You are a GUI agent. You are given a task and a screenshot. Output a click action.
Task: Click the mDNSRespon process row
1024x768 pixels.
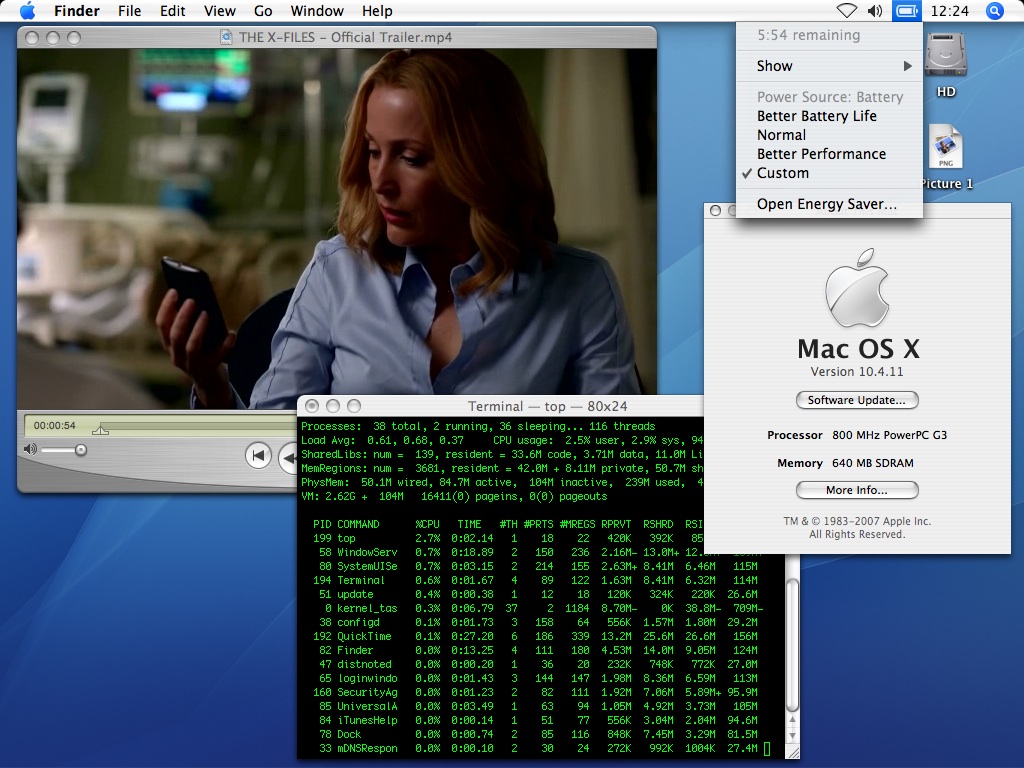click(x=536, y=748)
